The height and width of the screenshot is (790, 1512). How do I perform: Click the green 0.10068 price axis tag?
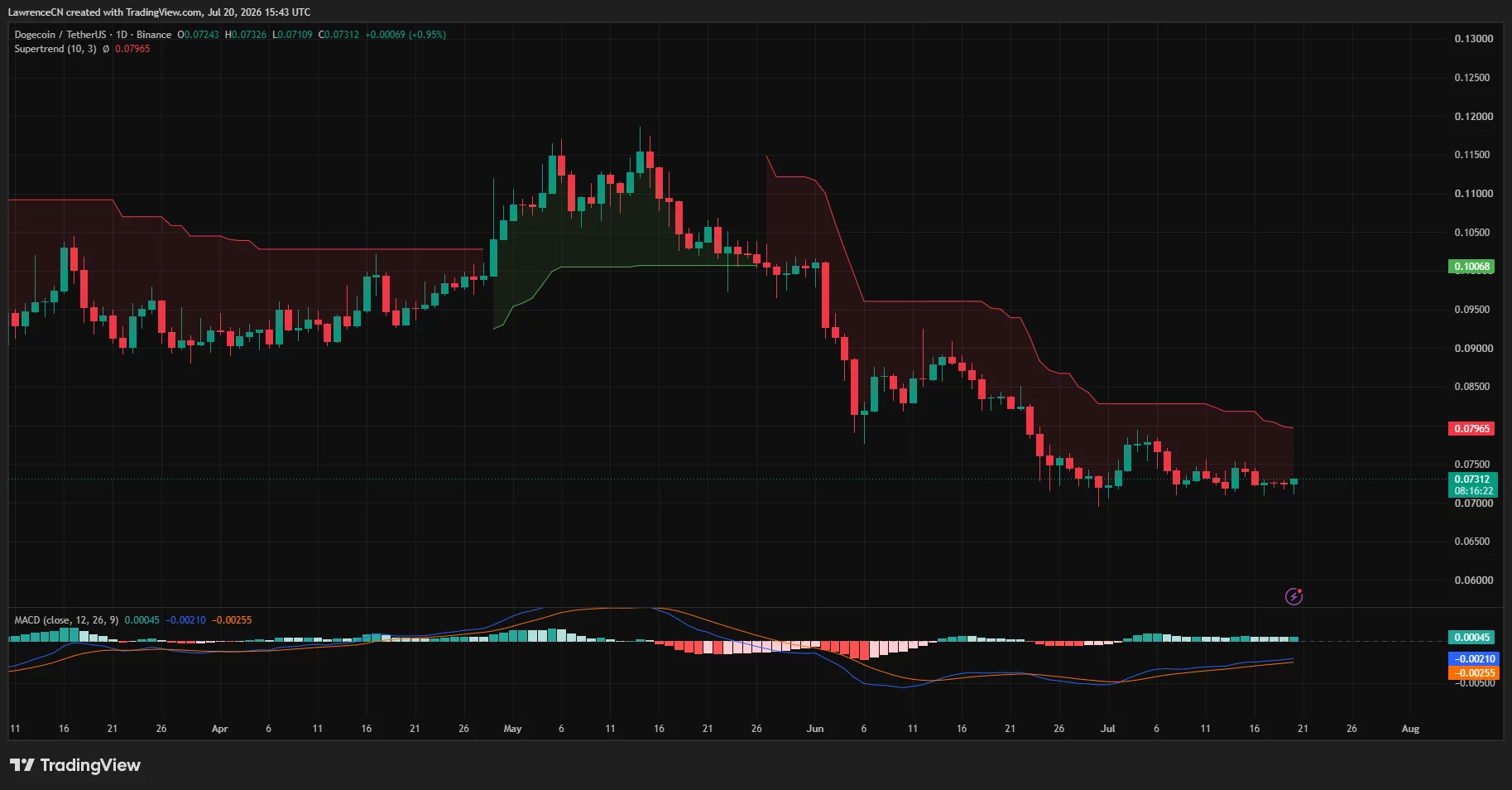pyautogui.click(x=1472, y=267)
